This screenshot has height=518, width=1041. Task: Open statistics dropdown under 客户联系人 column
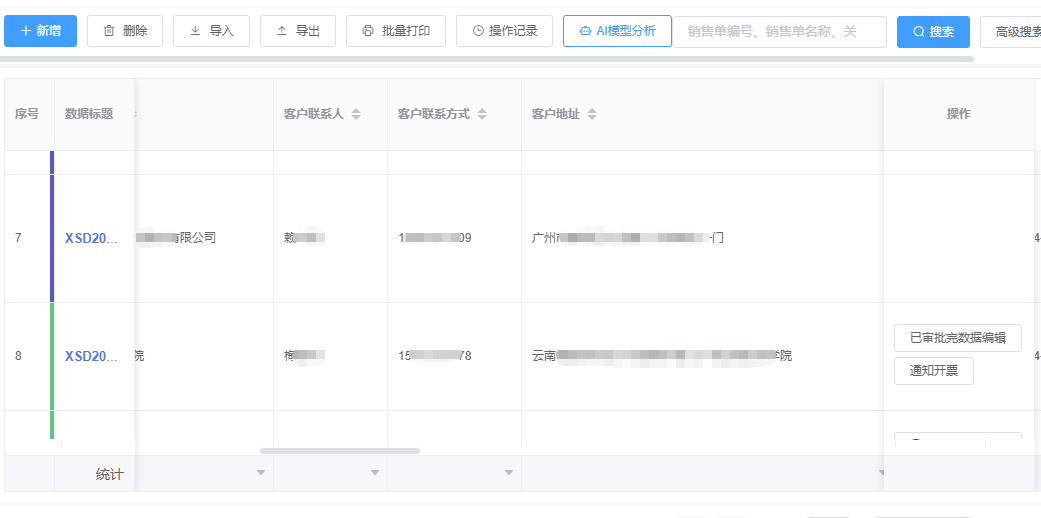click(x=374, y=473)
